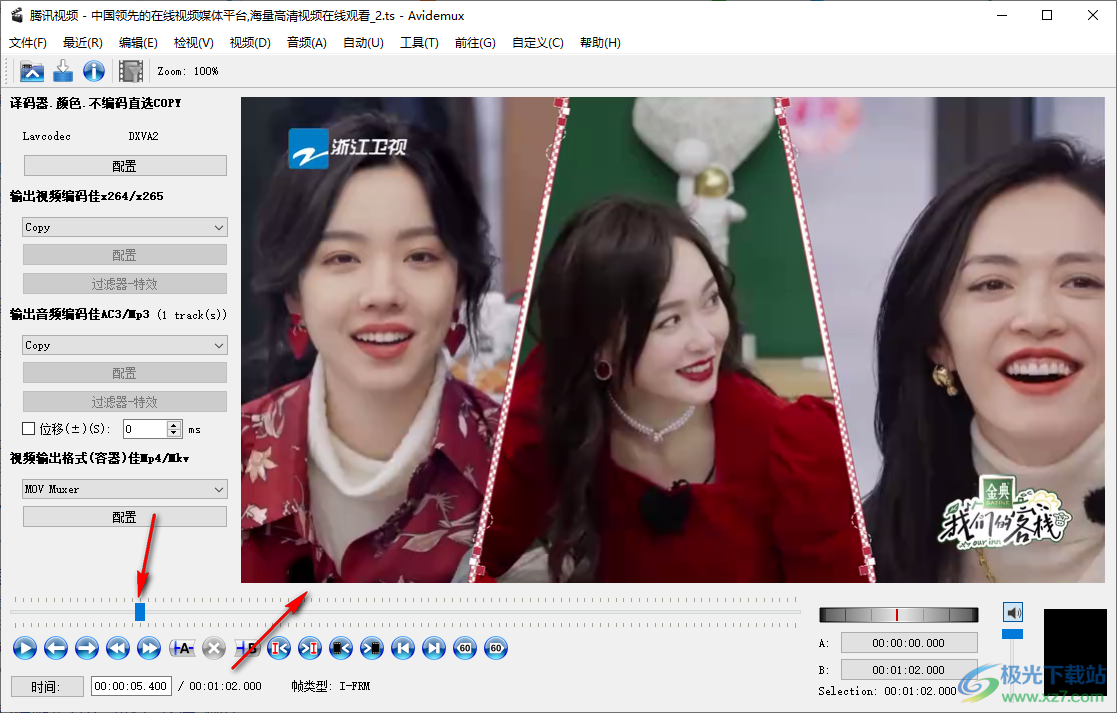Open the MOV Muxer format dropdown
The width and height of the screenshot is (1117, 713).
(x=125, y=489)
